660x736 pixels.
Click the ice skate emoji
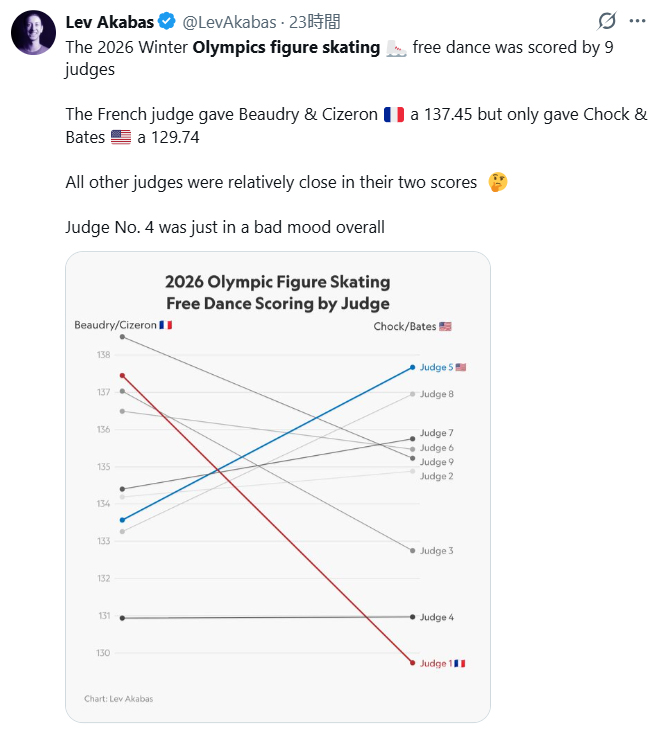coord(396,48)
